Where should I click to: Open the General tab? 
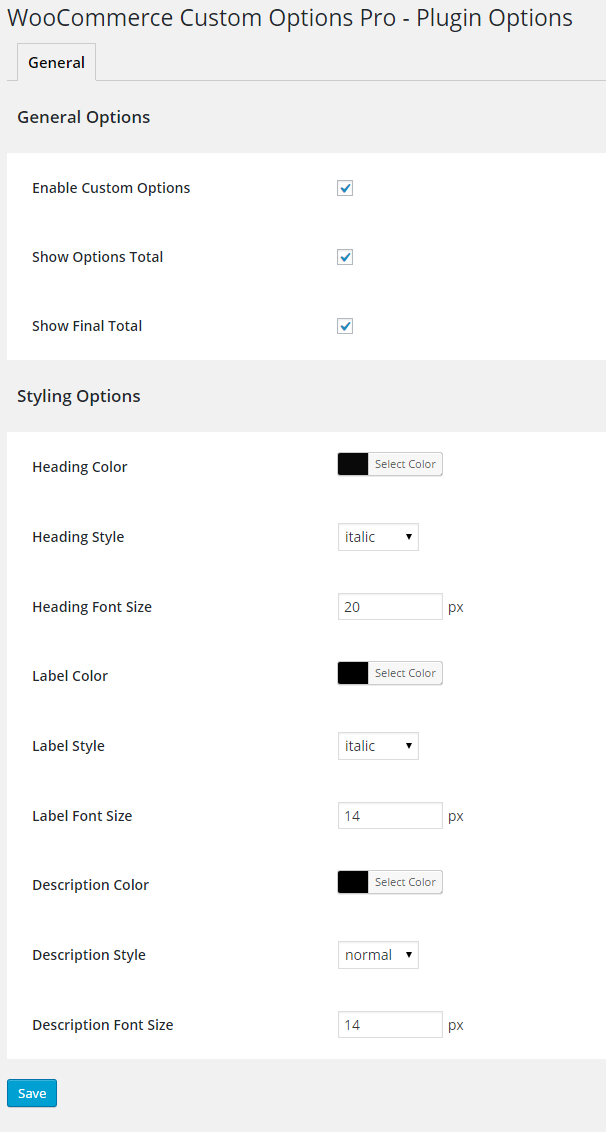coord(56,62)
